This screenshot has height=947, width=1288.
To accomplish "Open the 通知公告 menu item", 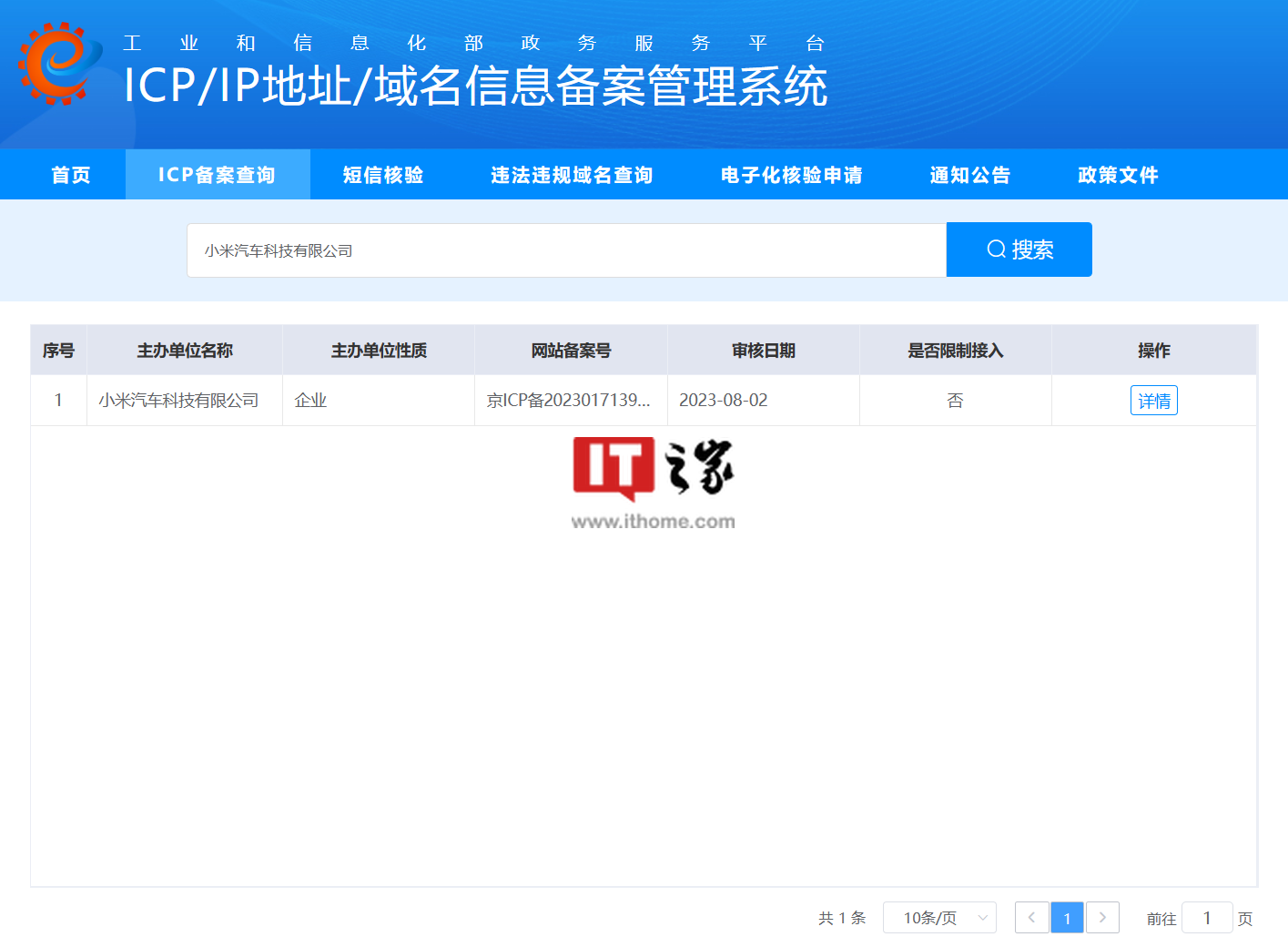I will (x=969, y=174).
